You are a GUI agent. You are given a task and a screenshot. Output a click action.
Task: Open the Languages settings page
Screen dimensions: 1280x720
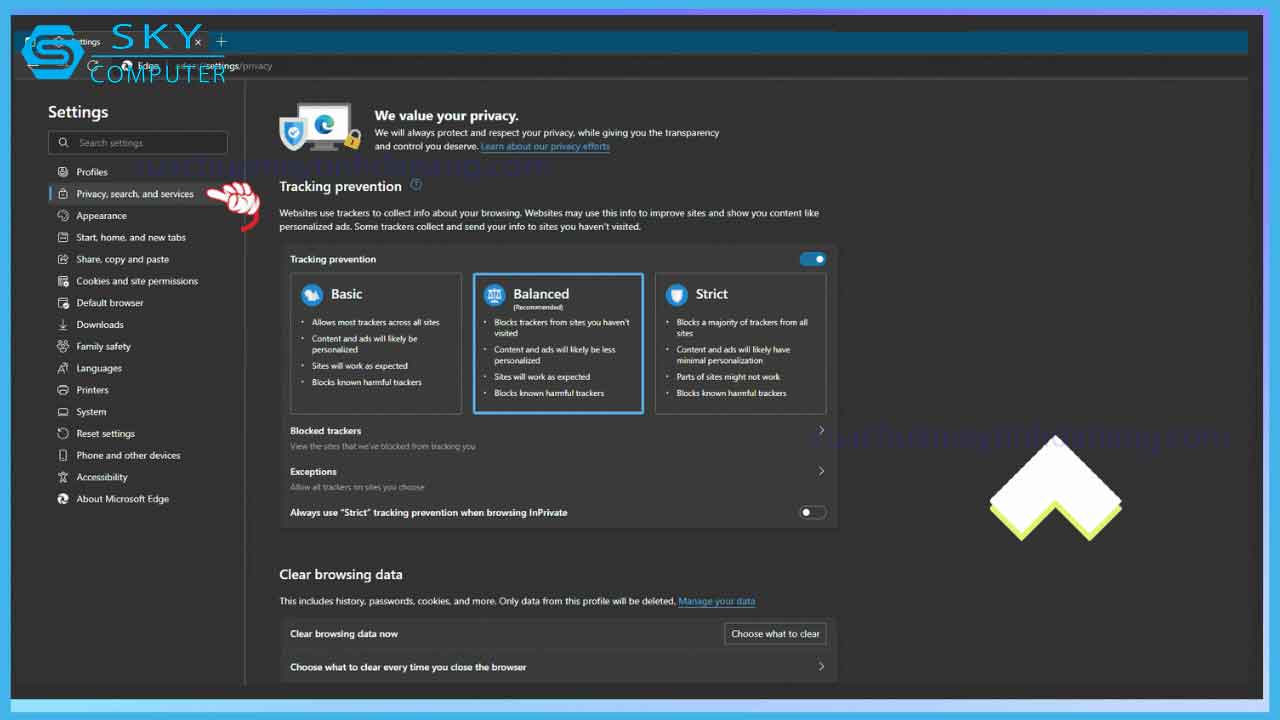(x=99, y=369)
